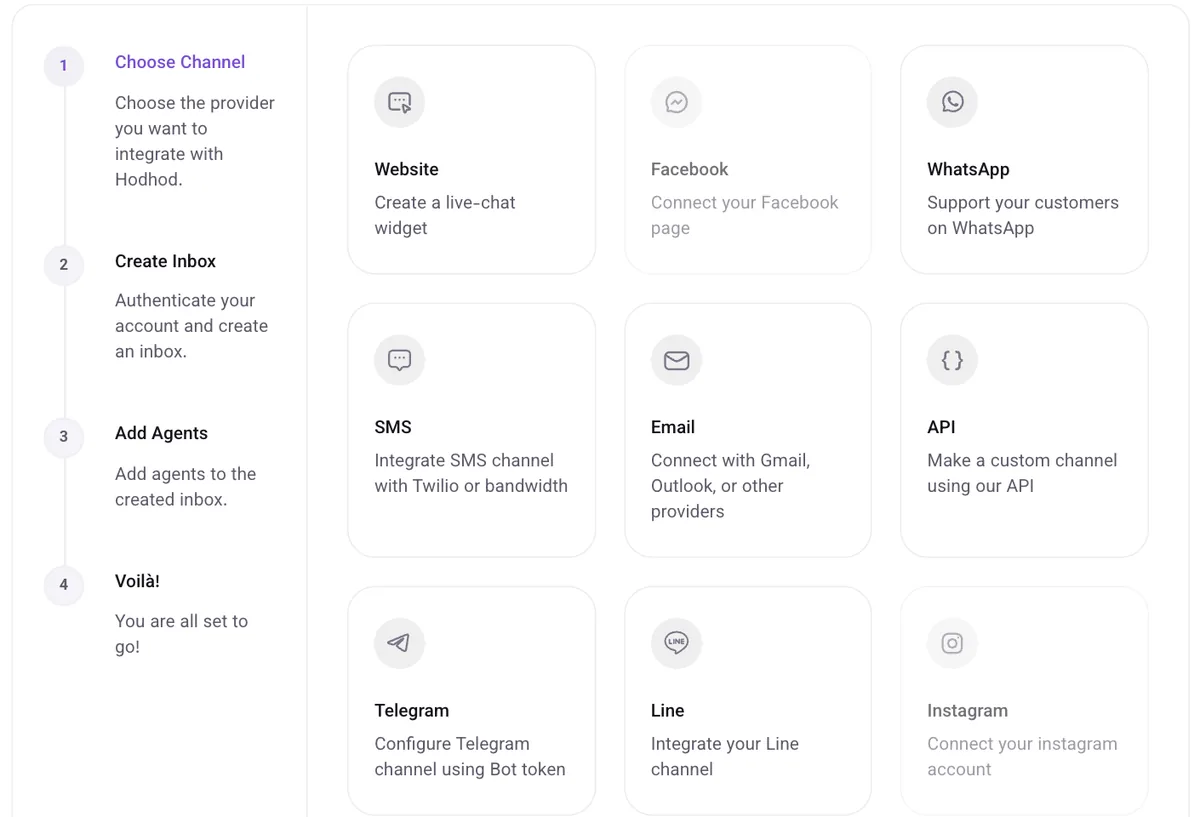
Task: Click the Website live-chat widget icon
Action: [x=400, y=102]
